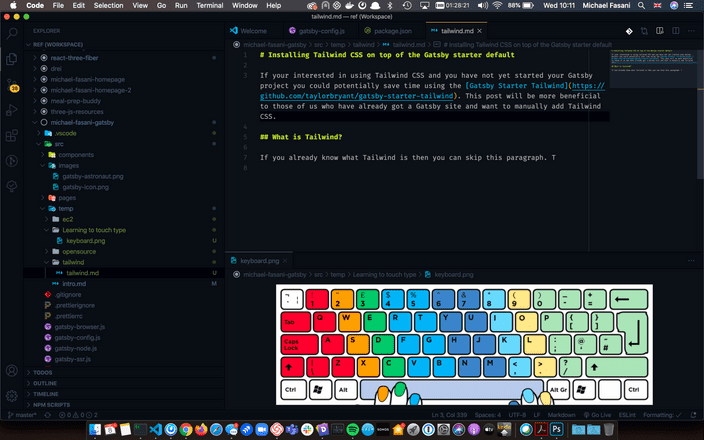
Task: Open Wi-Fi menu in macOS menu bar
Action: 497,5
